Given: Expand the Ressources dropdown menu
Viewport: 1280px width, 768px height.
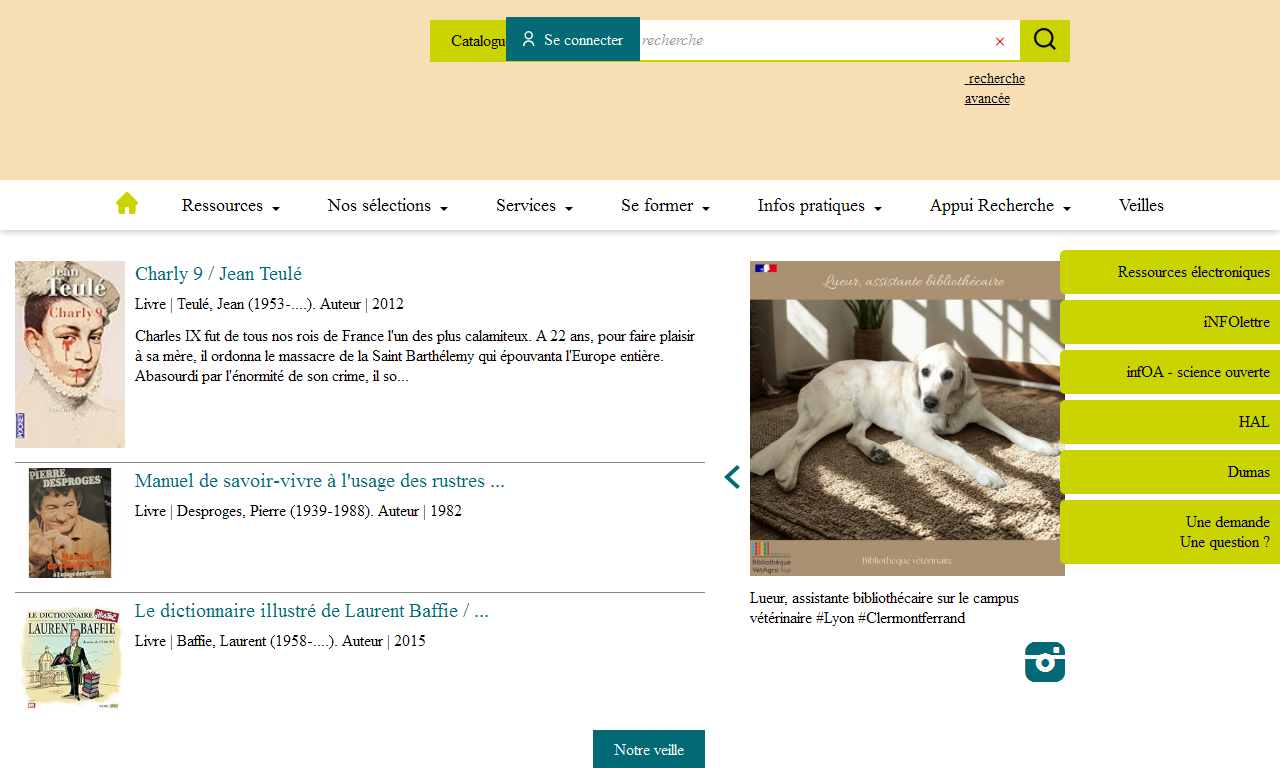Looking at the screenshot, I should point(230,205).
